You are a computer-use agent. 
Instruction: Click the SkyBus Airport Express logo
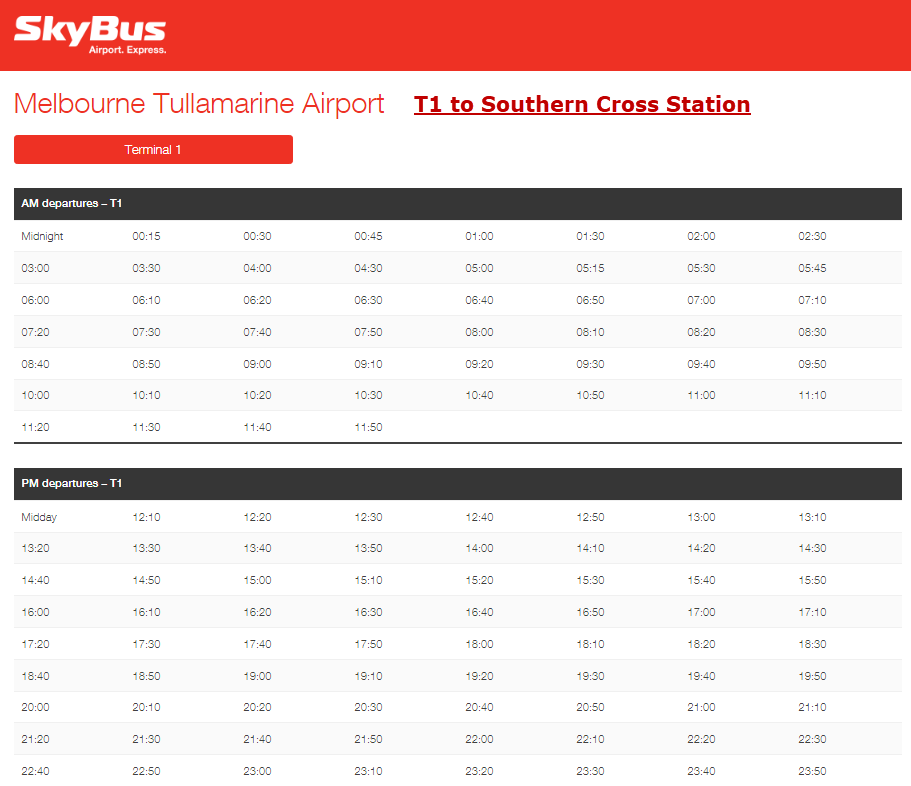(90, 35)
